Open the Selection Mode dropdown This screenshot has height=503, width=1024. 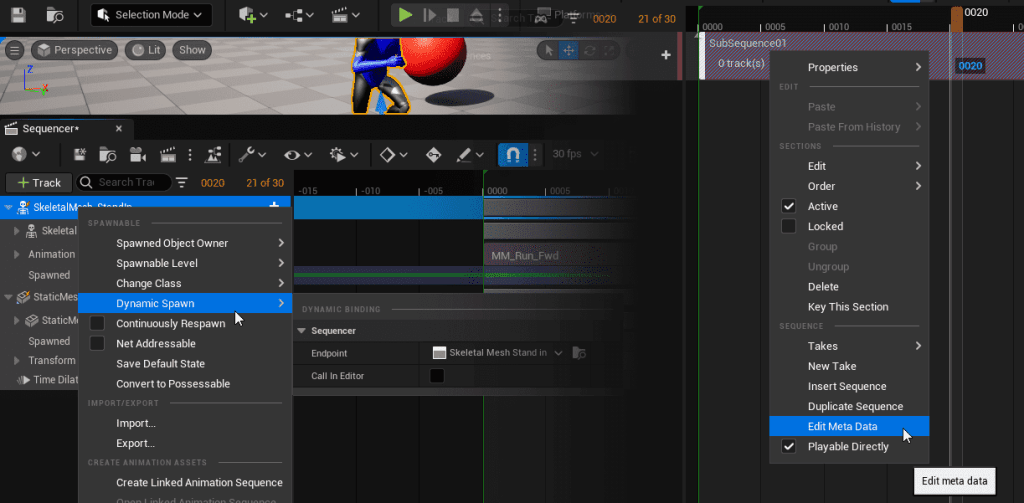click(151, 15)
